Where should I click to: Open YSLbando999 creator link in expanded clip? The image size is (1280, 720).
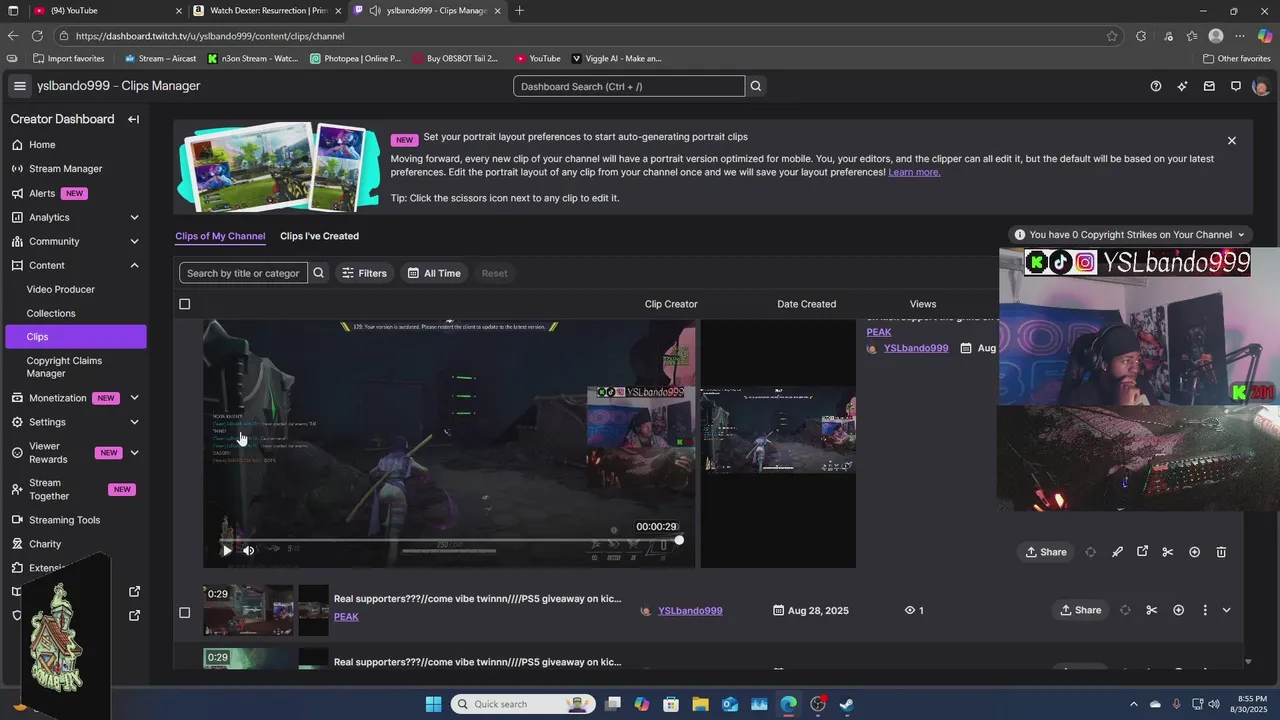[916, 348]
